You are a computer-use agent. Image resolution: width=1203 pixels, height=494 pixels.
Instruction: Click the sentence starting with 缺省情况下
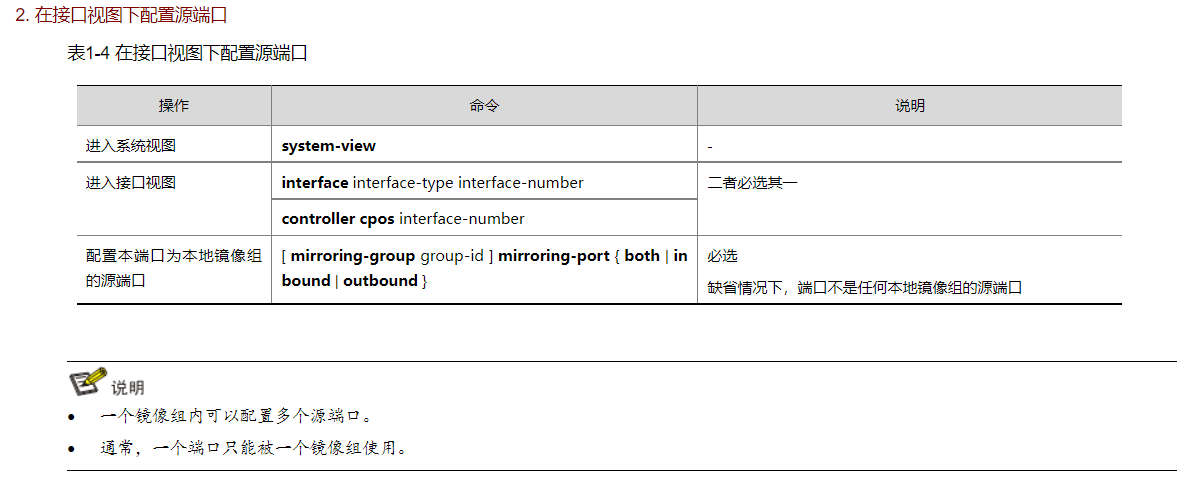[x=864, y=287]
